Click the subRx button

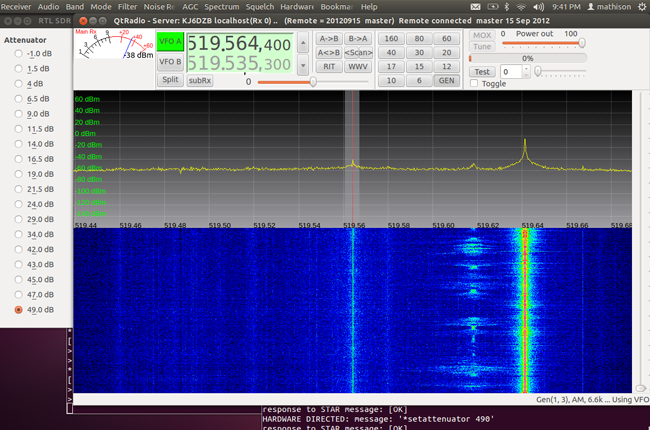[x=199, y=79]
